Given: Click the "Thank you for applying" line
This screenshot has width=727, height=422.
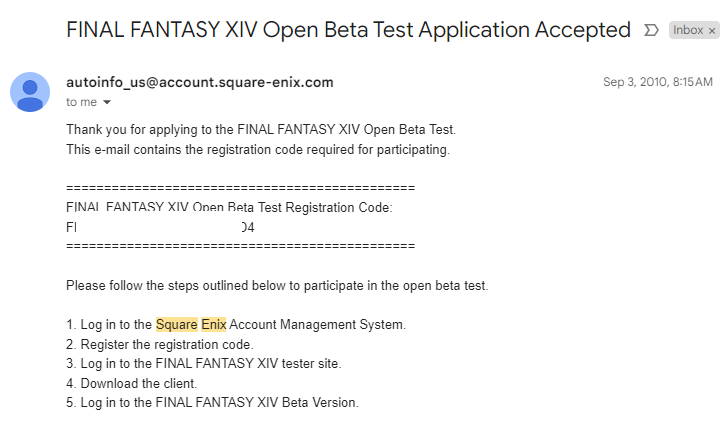Looking at the screenshot, I should click(260, 130).
